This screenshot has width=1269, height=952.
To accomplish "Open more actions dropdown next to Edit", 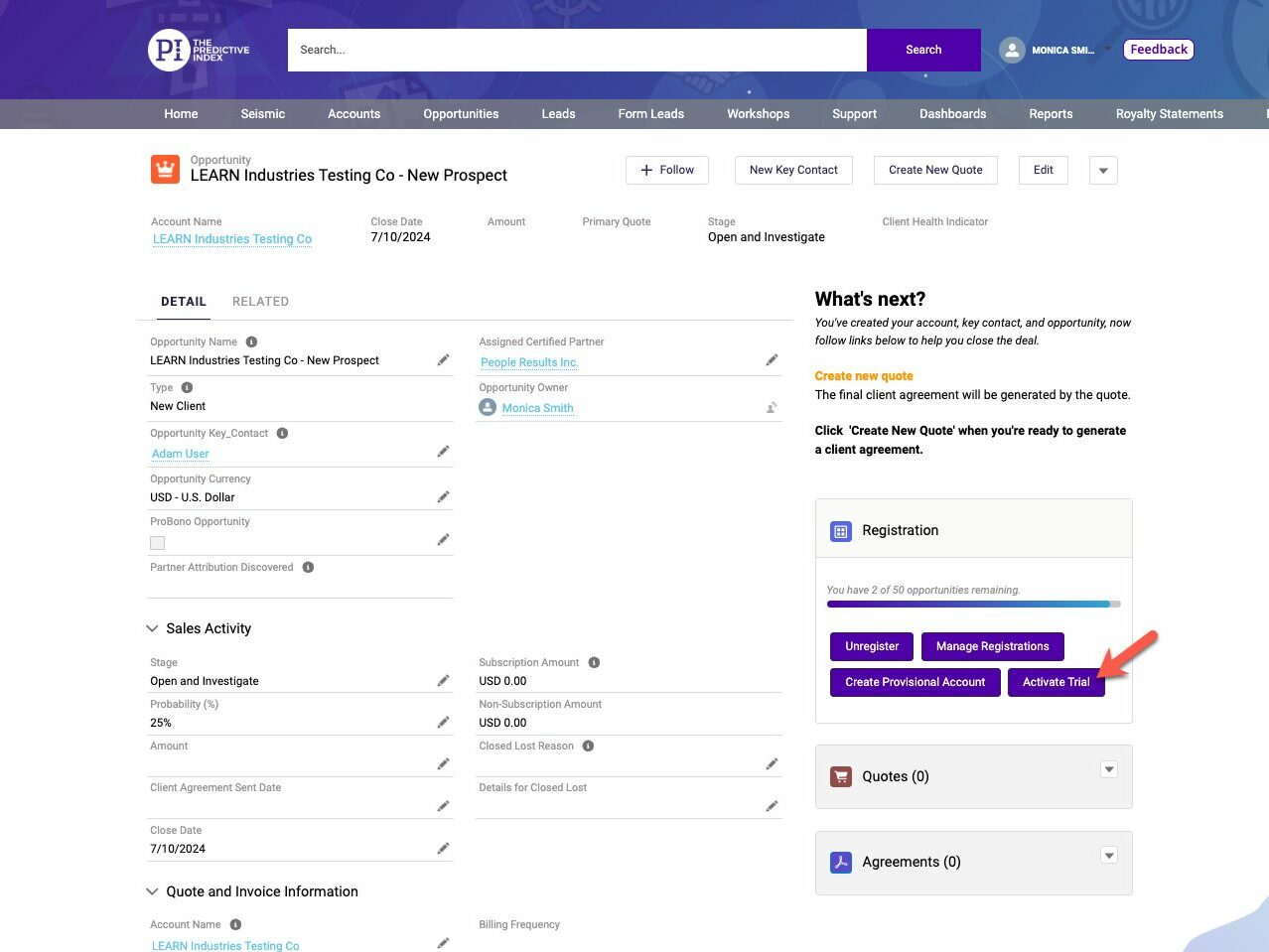I will click(1102, 171).
